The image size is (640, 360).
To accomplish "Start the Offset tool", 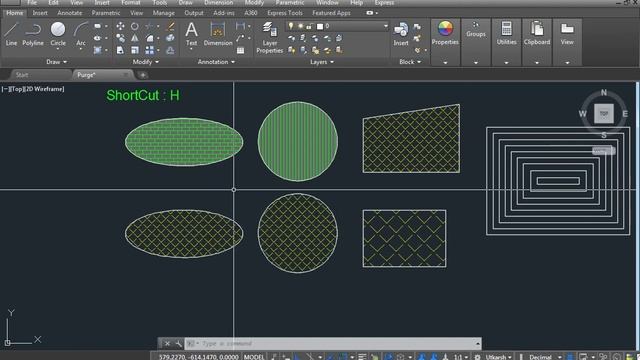I will click(171, 50).
